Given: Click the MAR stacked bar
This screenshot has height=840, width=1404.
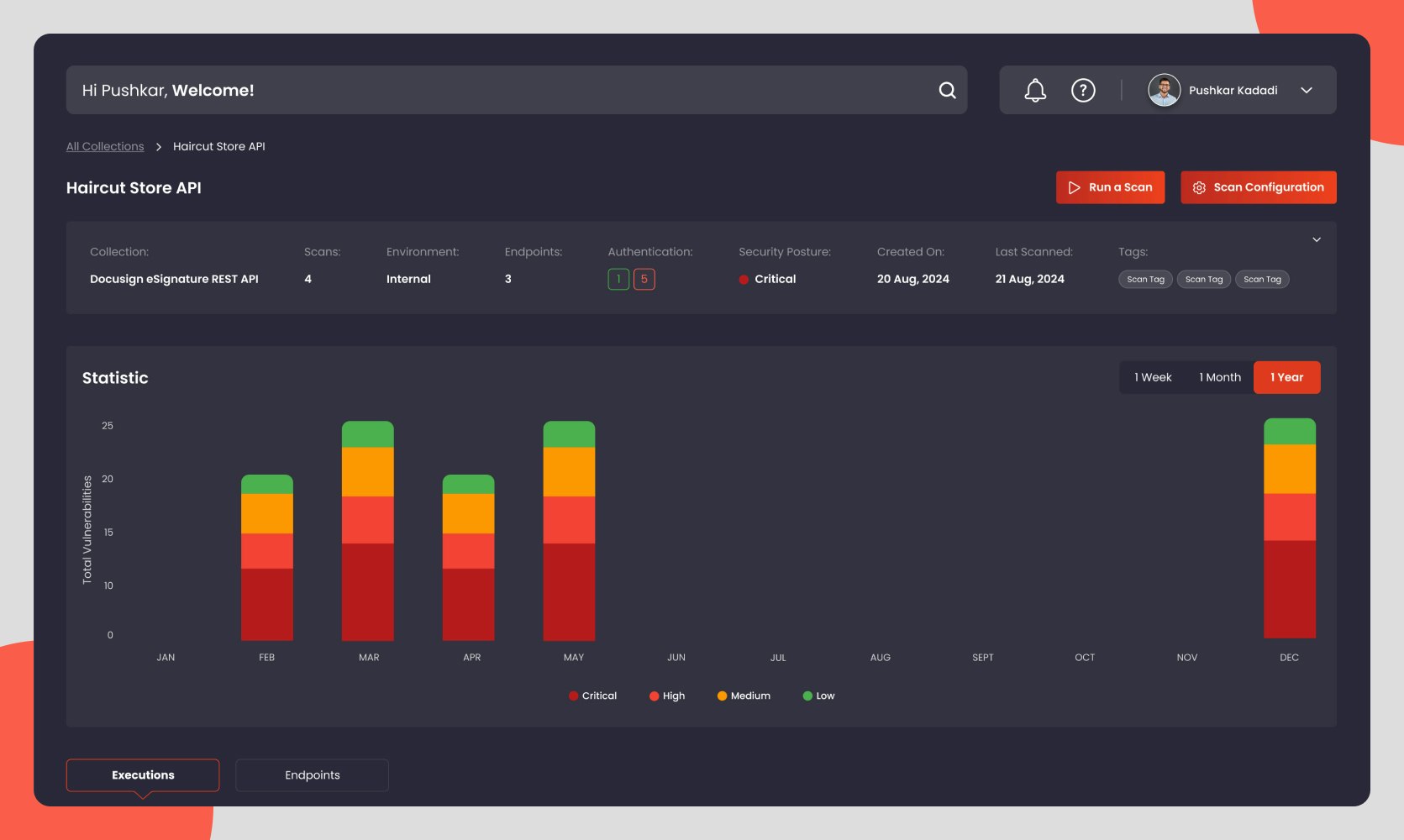Looking at the screenshot, I should pyautogui.click(x=368, y=531).
